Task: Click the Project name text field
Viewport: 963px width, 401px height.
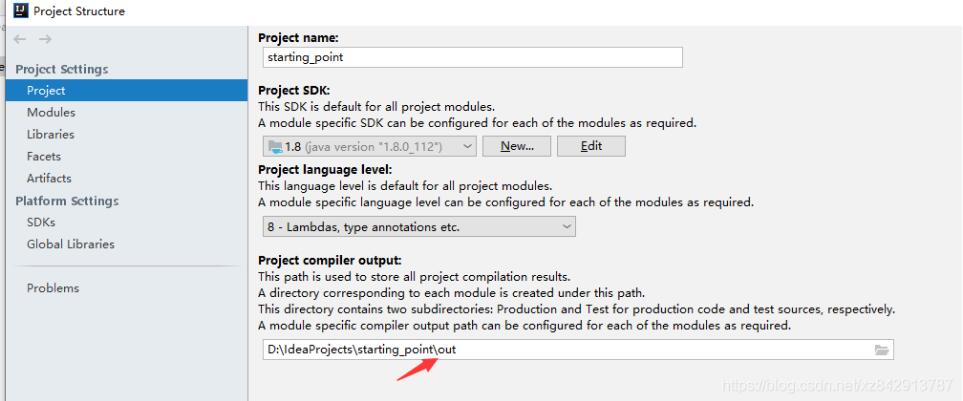Action: (469, 58)
